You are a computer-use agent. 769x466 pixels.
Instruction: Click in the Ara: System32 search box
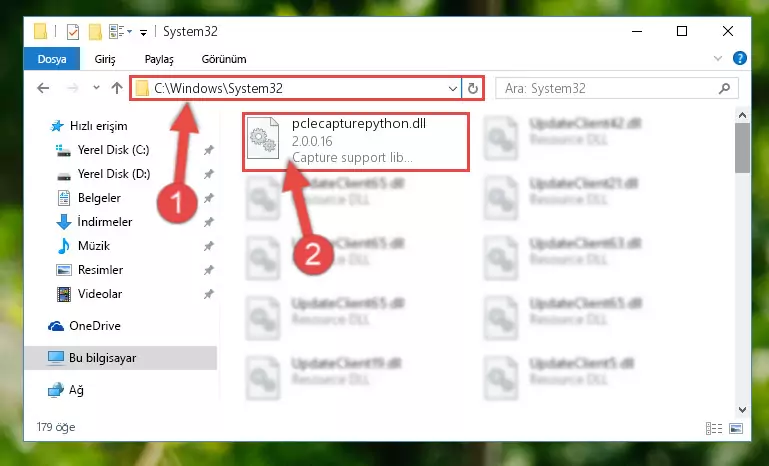point(609,88)
